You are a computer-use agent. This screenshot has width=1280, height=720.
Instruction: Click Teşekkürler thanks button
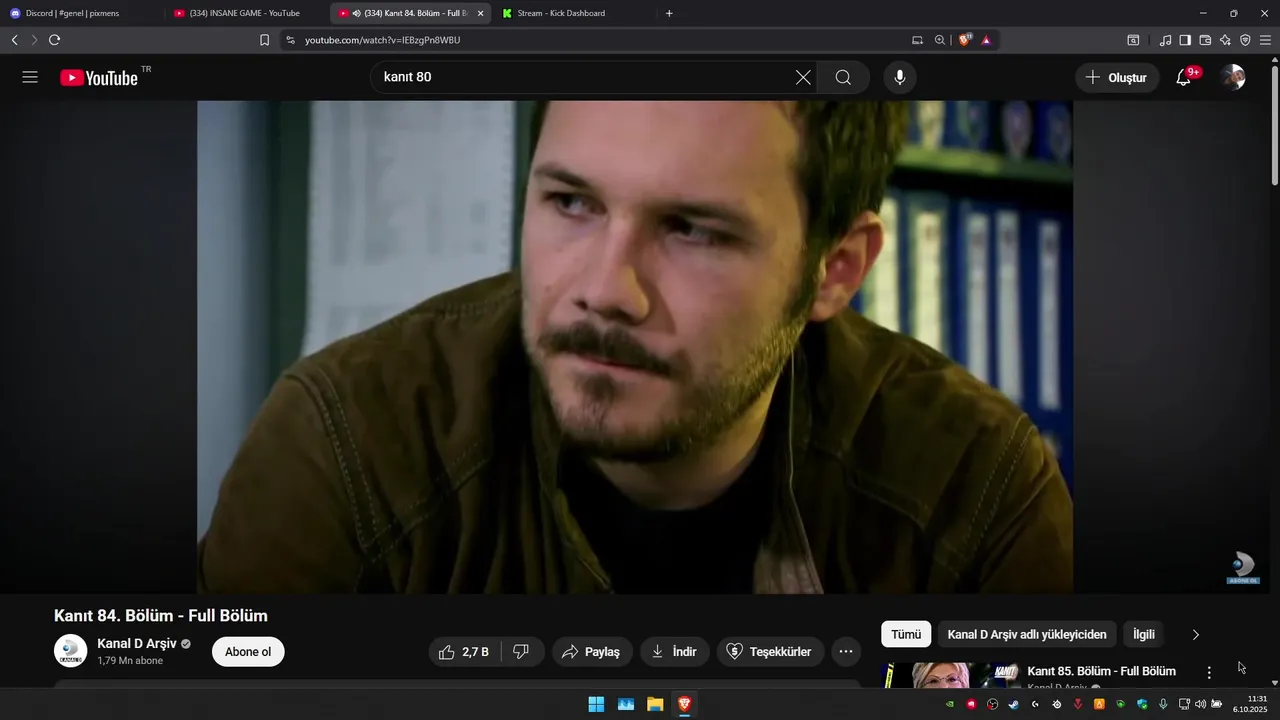[x=771, y=652]
